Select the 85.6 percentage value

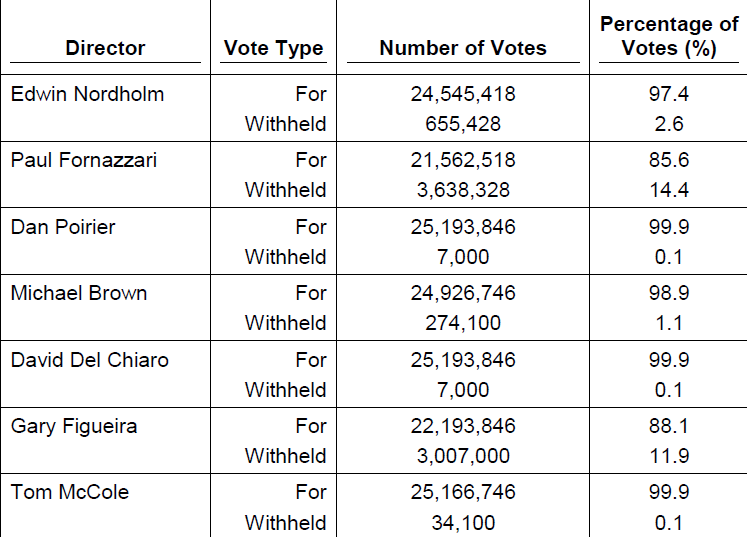[x=669, y=160]
